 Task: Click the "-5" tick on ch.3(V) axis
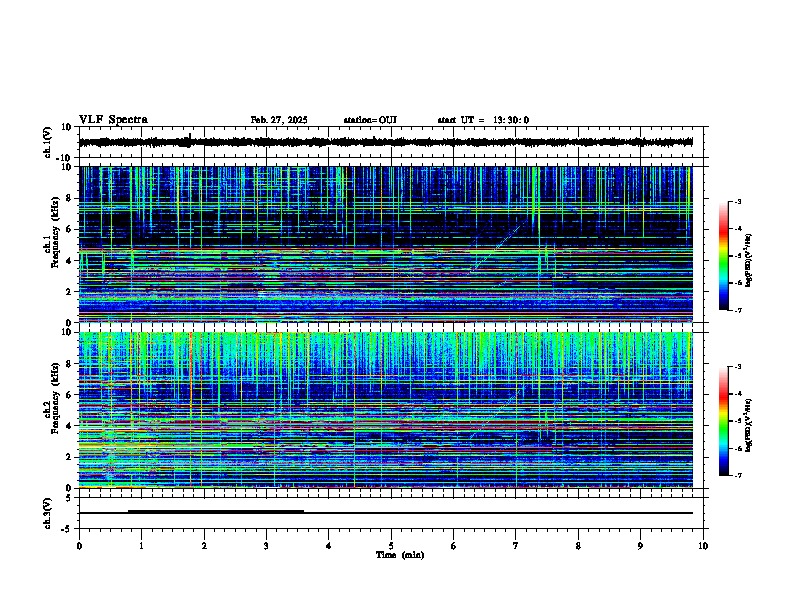tap(67, 528)
